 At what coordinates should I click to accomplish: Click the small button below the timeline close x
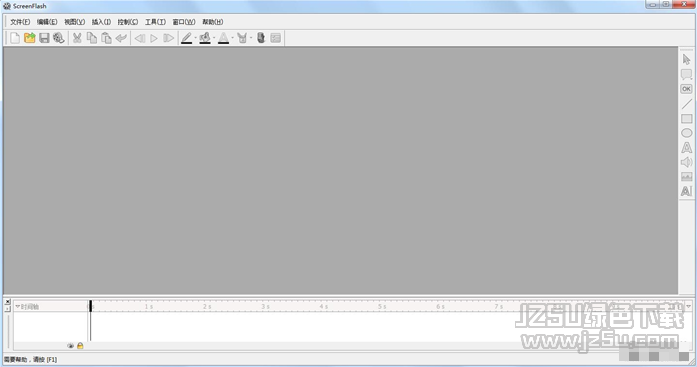[7, 308]
